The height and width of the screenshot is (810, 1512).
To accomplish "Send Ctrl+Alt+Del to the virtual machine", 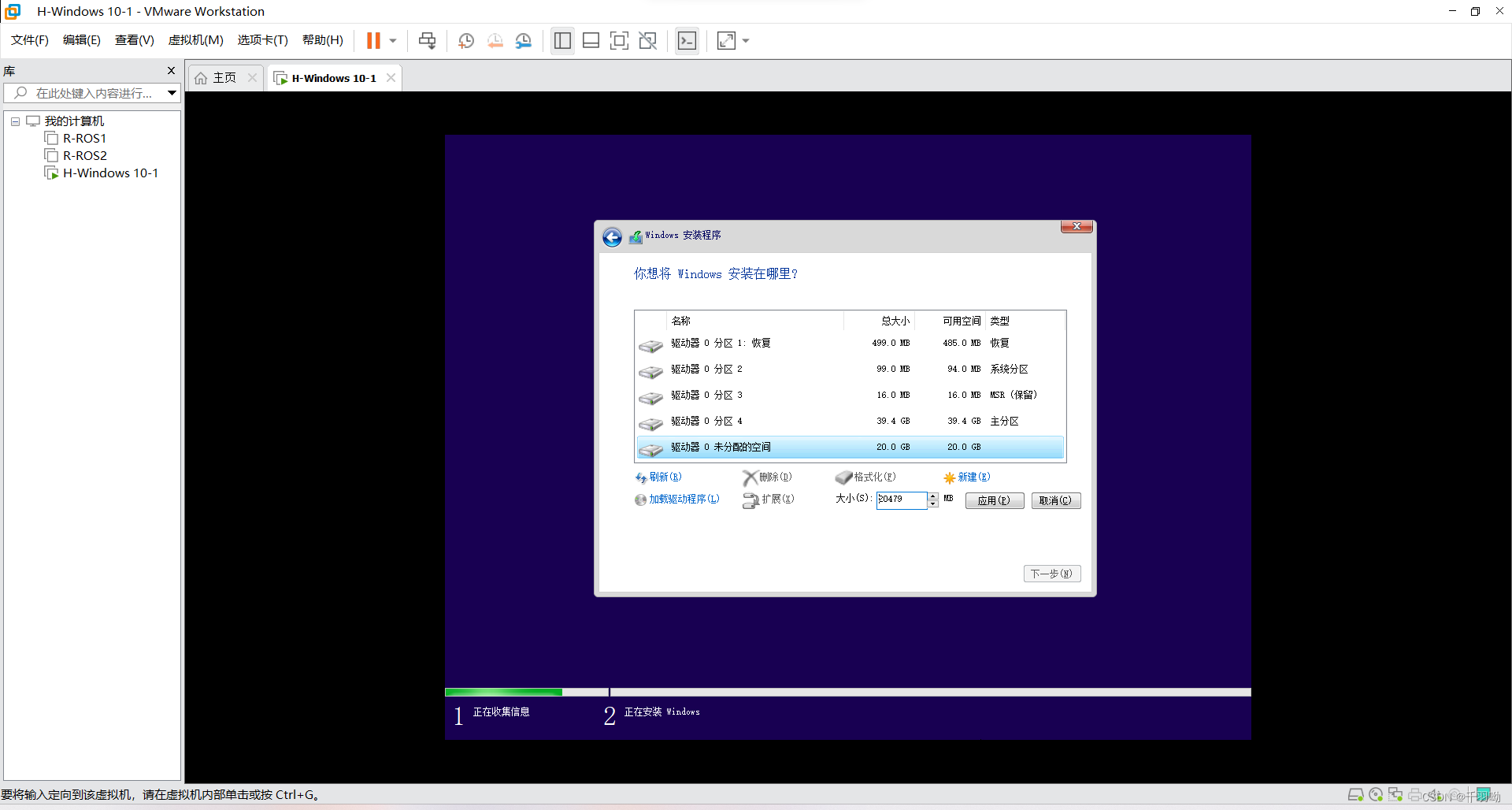I will tap(427, 40).
